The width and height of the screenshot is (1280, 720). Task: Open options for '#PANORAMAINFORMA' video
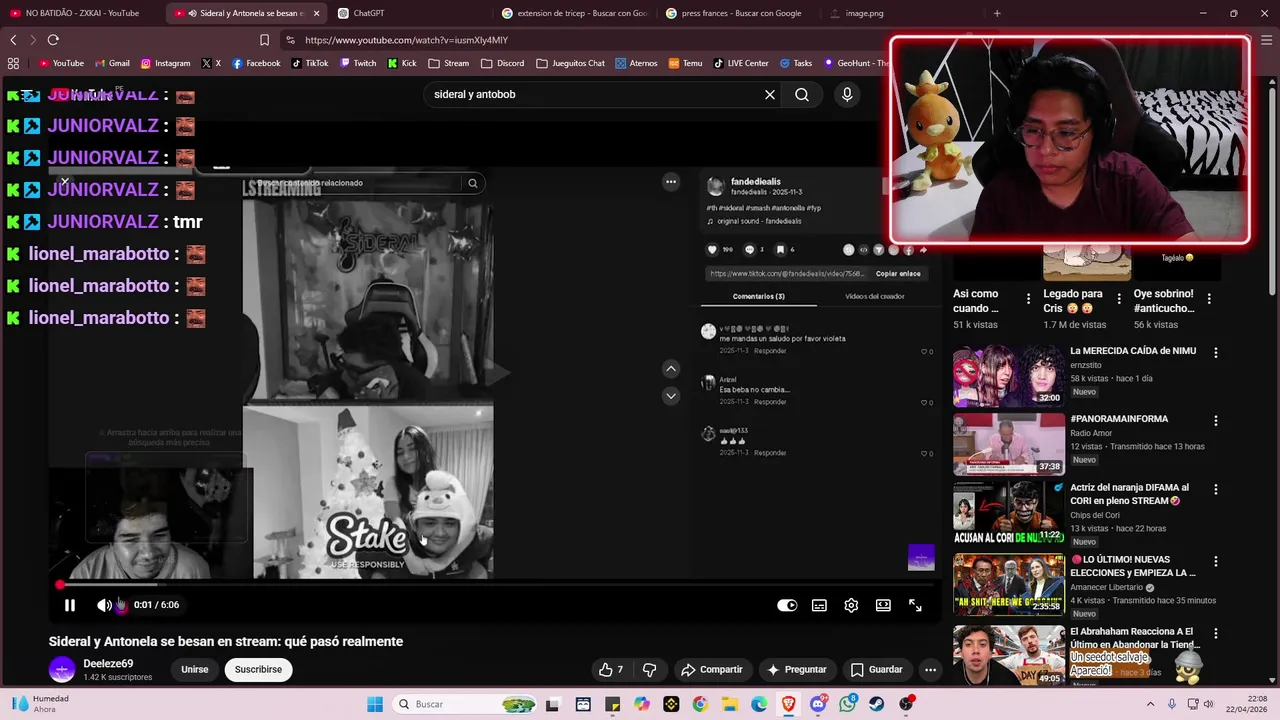pyautogui.click(x=1216, y=421)
